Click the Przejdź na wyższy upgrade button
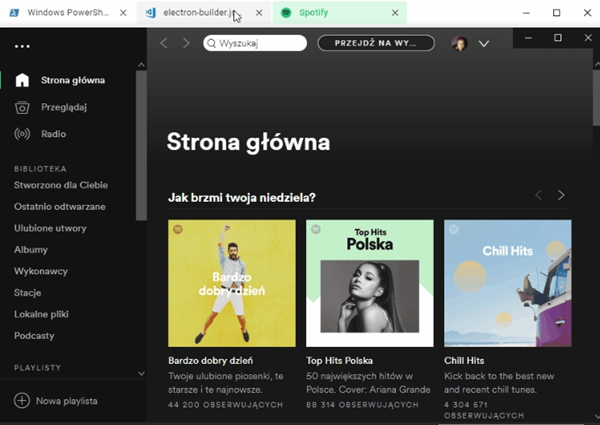The width and height of the screenshot is (600, 425). tap(376, 43)
